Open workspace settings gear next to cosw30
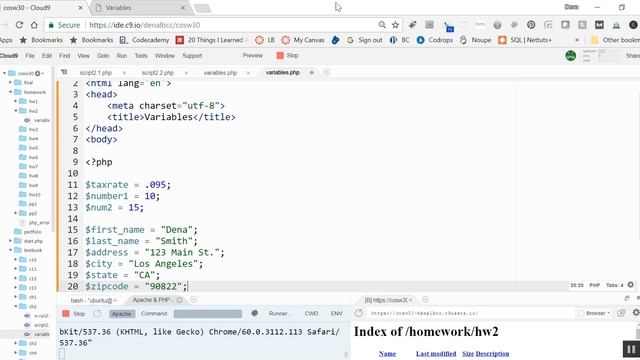640x360 pixels. pos(38,73)
